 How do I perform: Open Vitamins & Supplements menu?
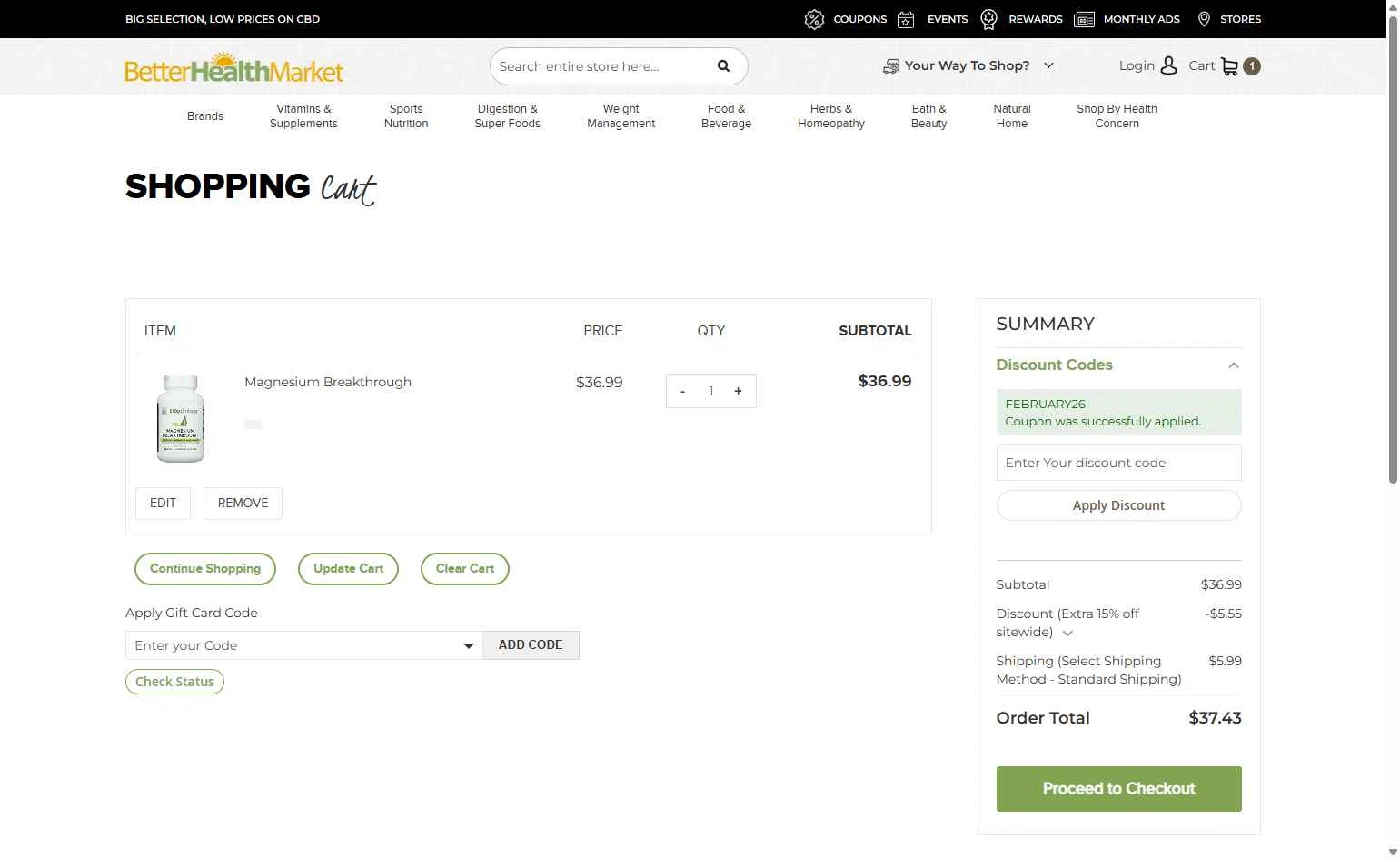303,116
